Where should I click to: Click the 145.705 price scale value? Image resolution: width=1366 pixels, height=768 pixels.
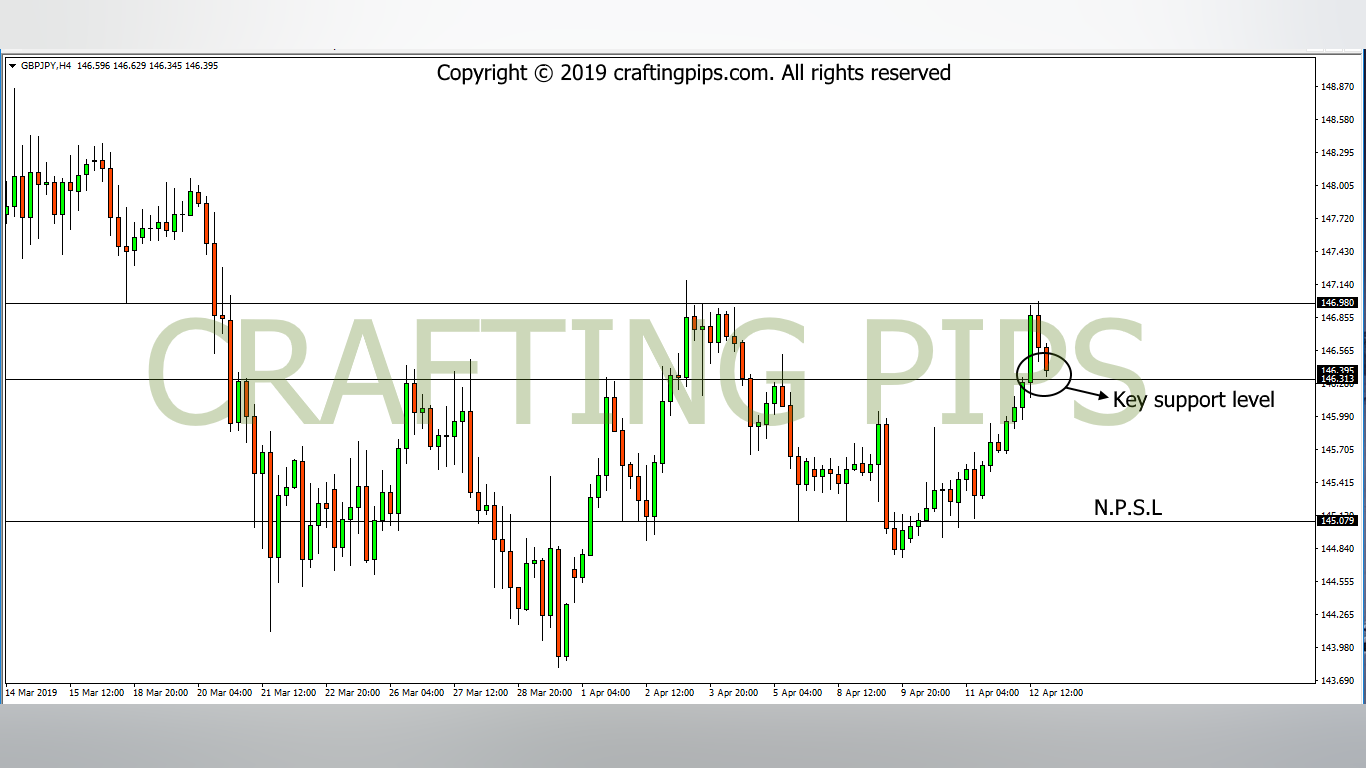point(1337,450)
